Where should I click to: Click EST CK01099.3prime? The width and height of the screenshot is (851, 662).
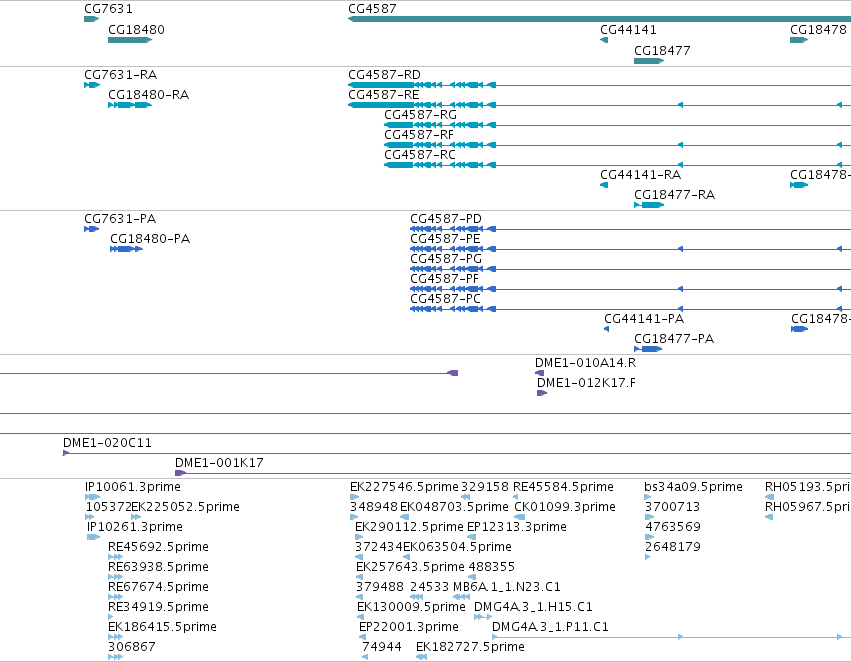[565, 507]
